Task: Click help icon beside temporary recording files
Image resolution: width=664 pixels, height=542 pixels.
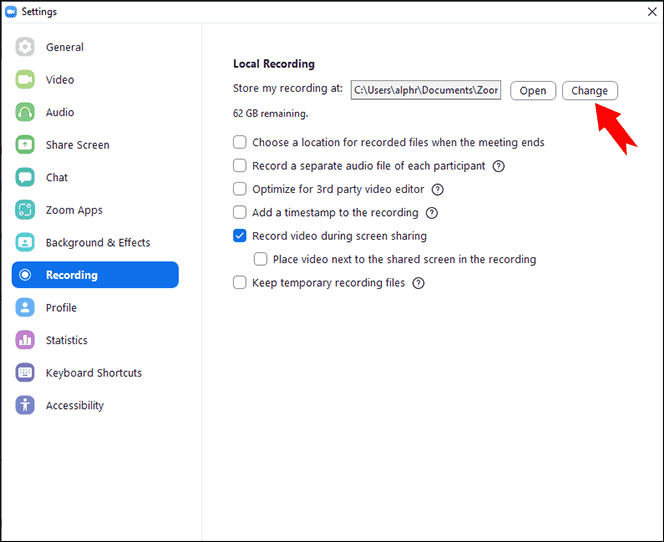Action: point(418,283)
